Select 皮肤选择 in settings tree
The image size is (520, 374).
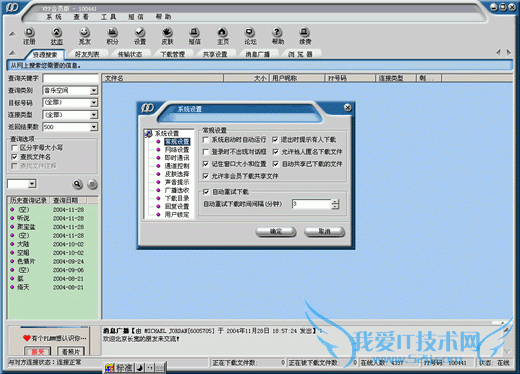[177, 174]
